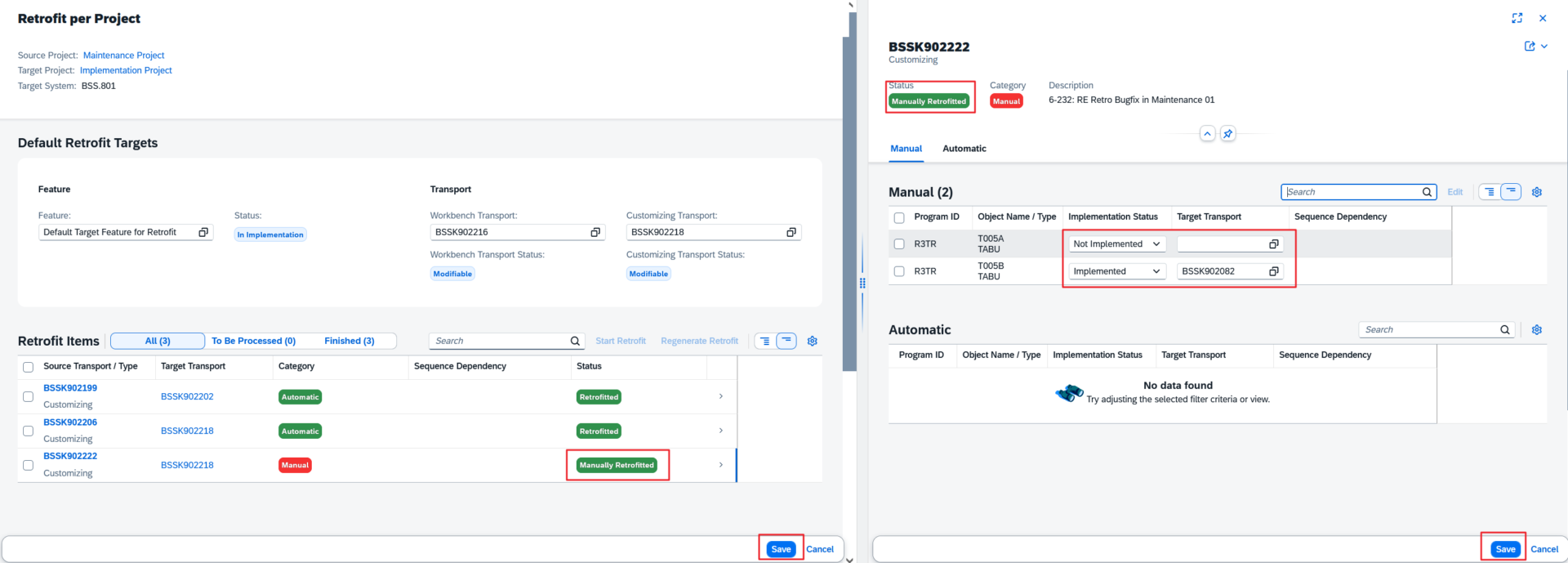Collapse the header with the up chevron
The width and height of the screenshot is (1568, 563).
point(1207,134)
